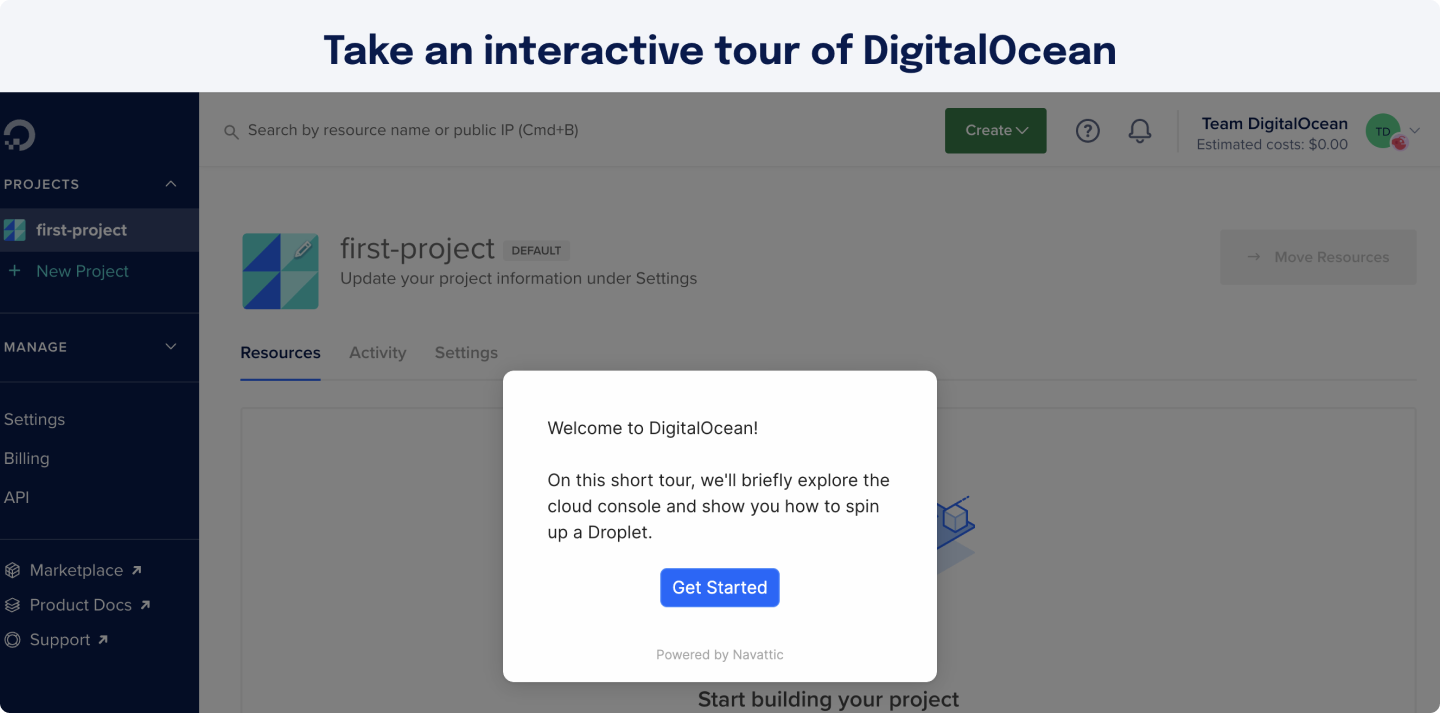Focus the resource search field

point(413,131)
